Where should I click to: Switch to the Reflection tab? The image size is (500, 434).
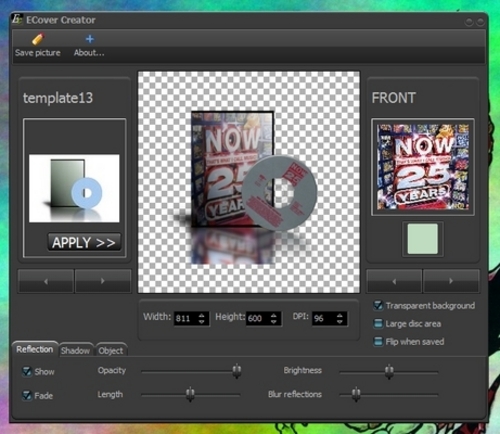pos(35,349)
